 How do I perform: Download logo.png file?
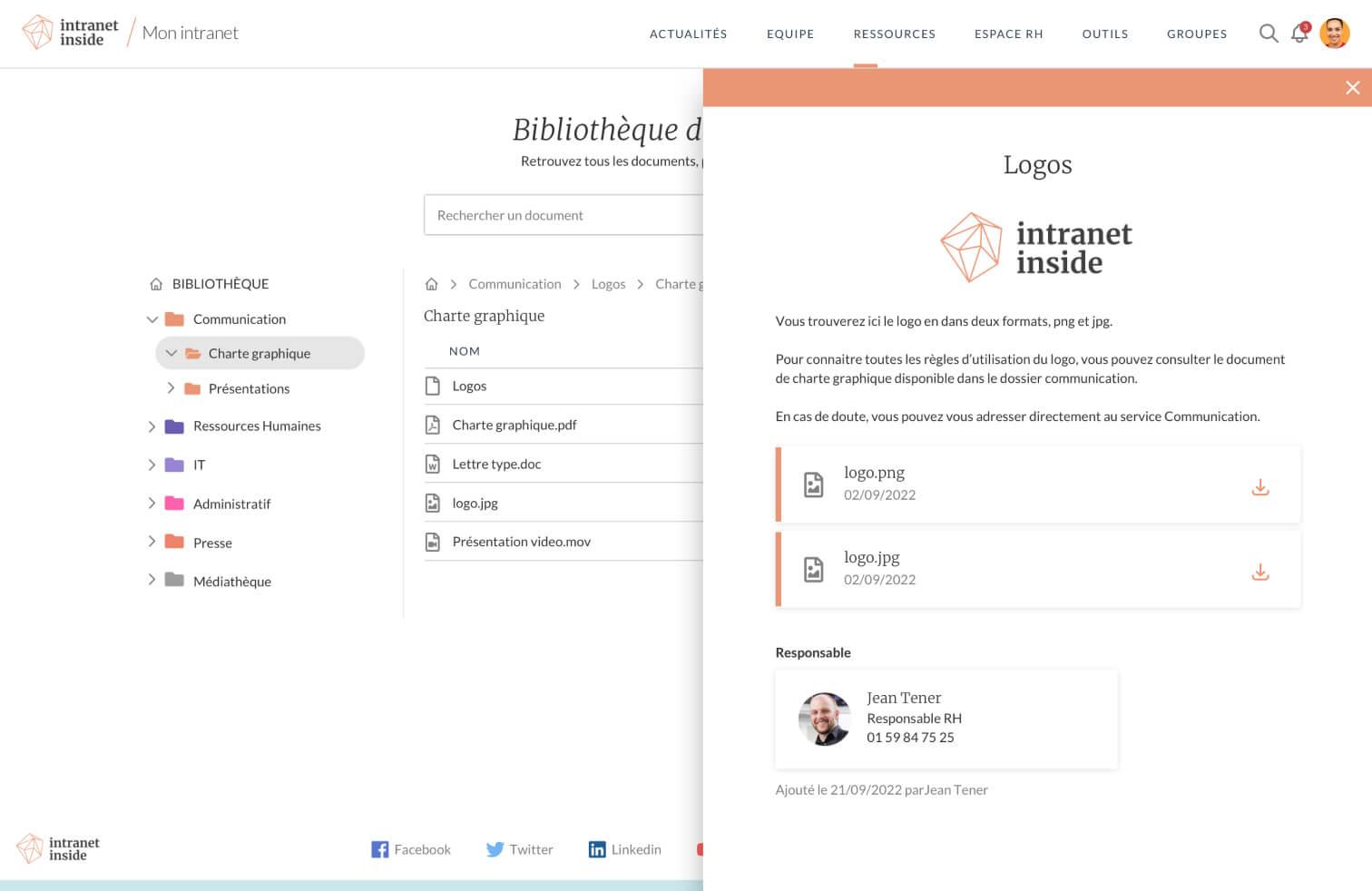pyautogui.click(x=1260, y=487)
